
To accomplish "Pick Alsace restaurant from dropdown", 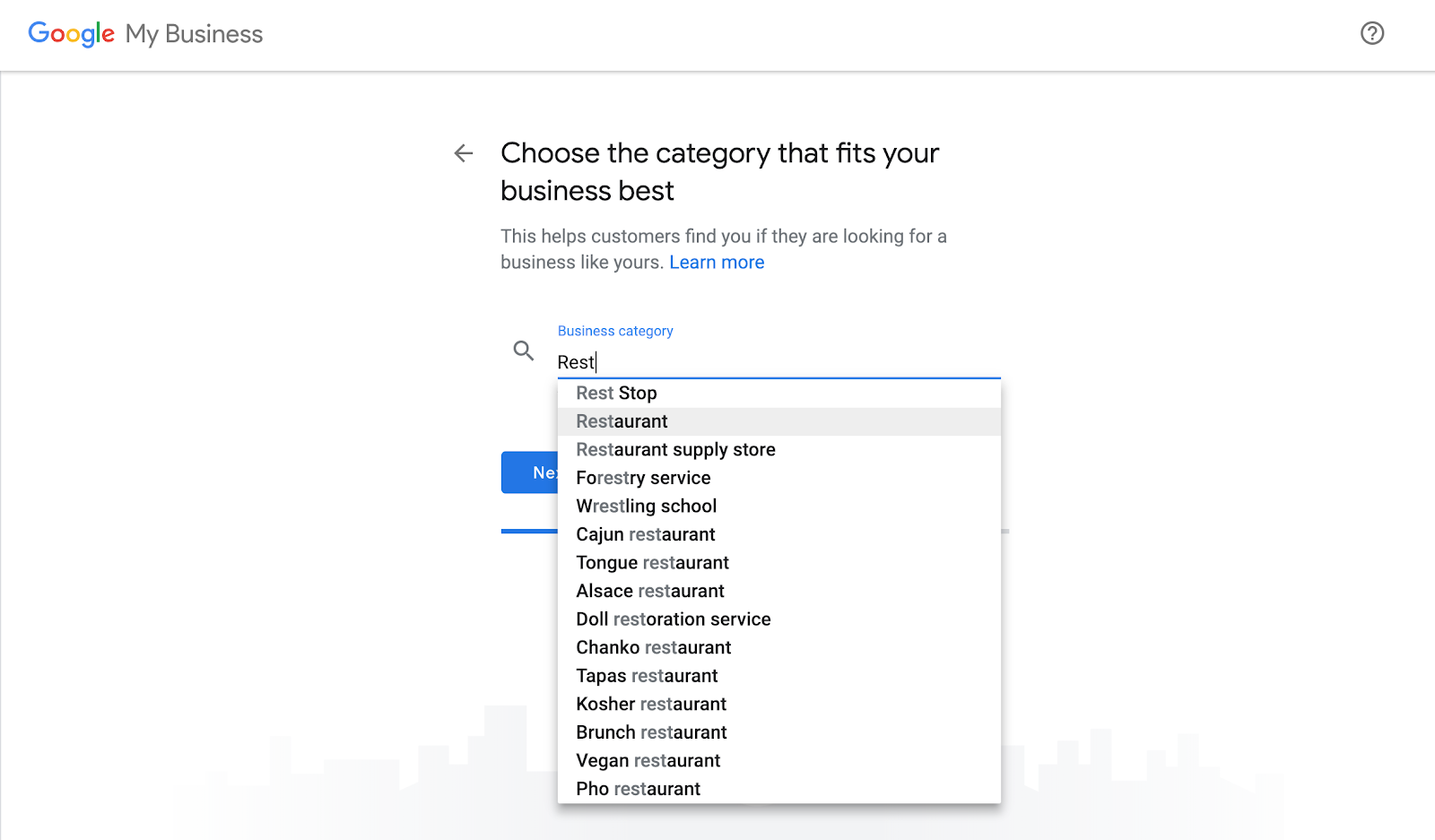I will pyautogui.click(x=650, y=591).
